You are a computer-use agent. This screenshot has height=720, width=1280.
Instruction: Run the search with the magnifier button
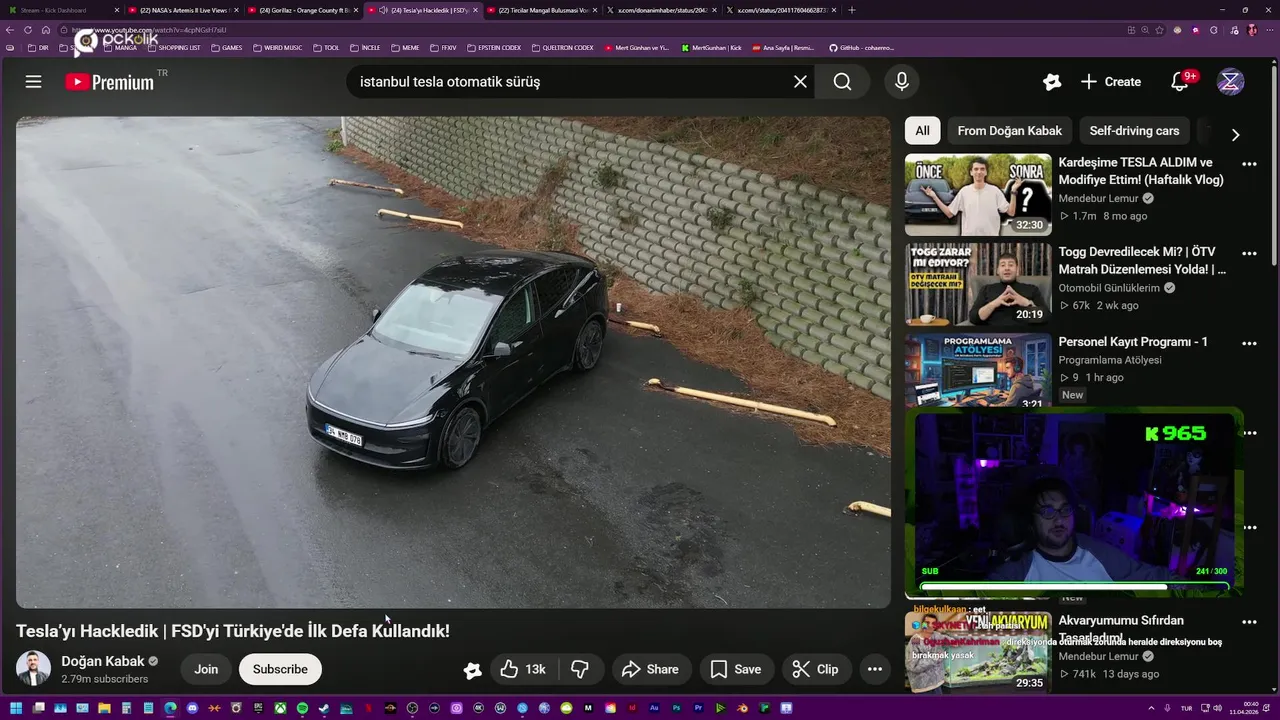tap(842, 82)
